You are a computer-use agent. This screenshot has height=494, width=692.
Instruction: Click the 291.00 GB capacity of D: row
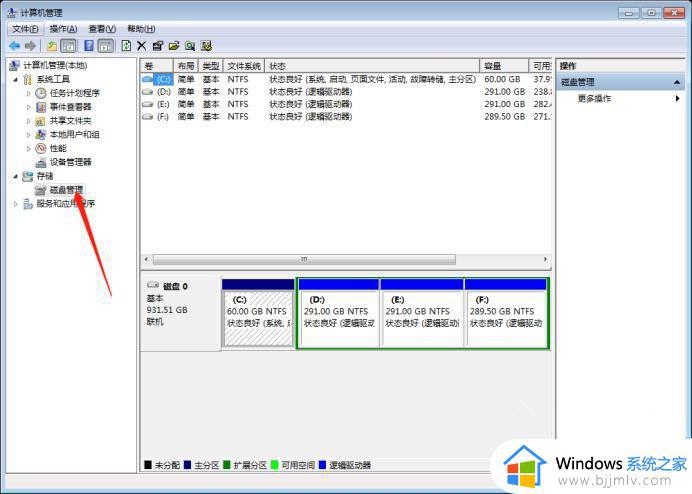click(x=504, y=92)
